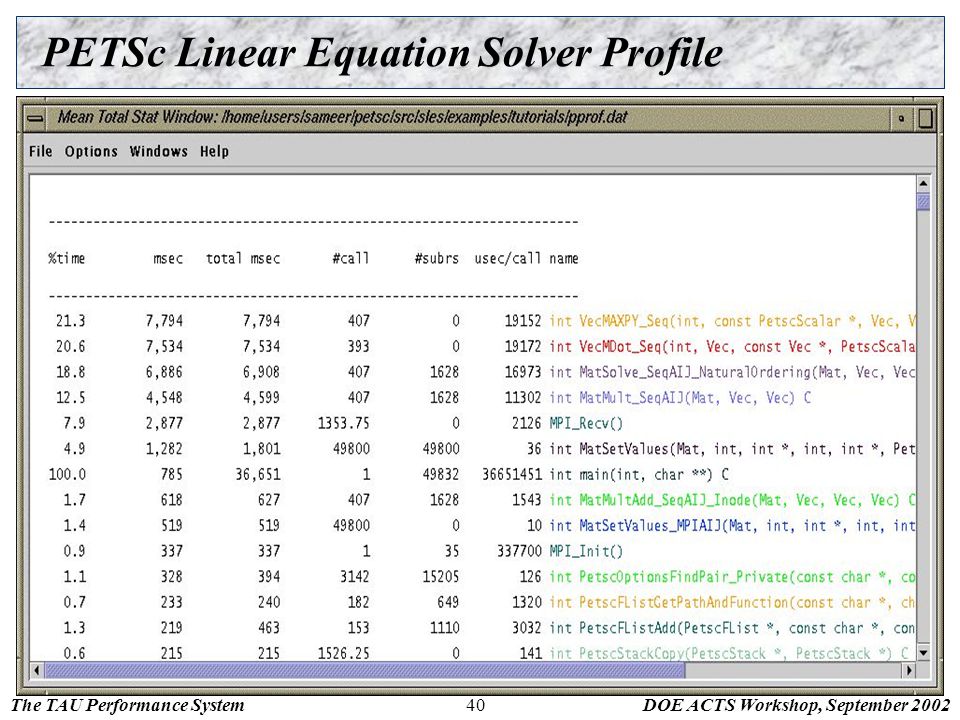Select MatSolve_SeqAIJ_NaturalOrdering function entry
960x720 pixels.
[x=732, y=372]
